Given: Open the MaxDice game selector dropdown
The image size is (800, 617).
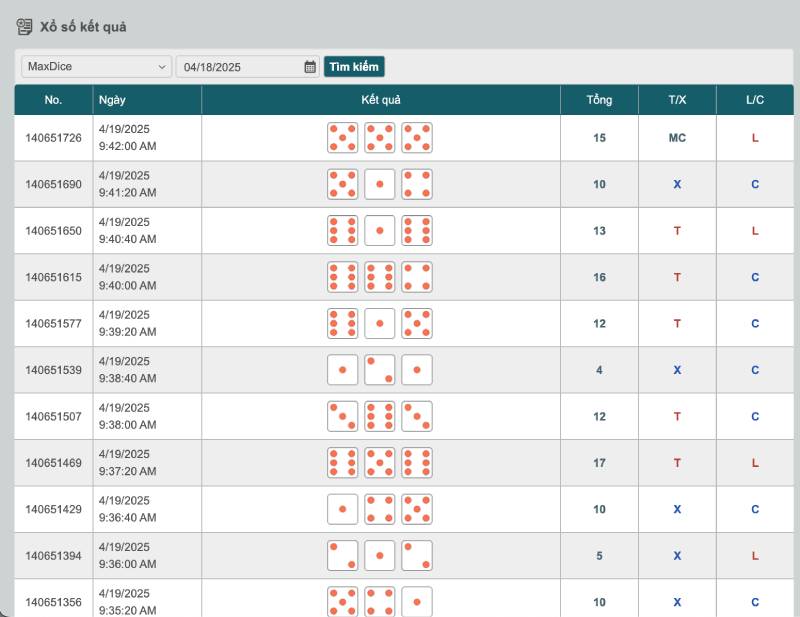Looking at the screenshot, I should (95, 68).
